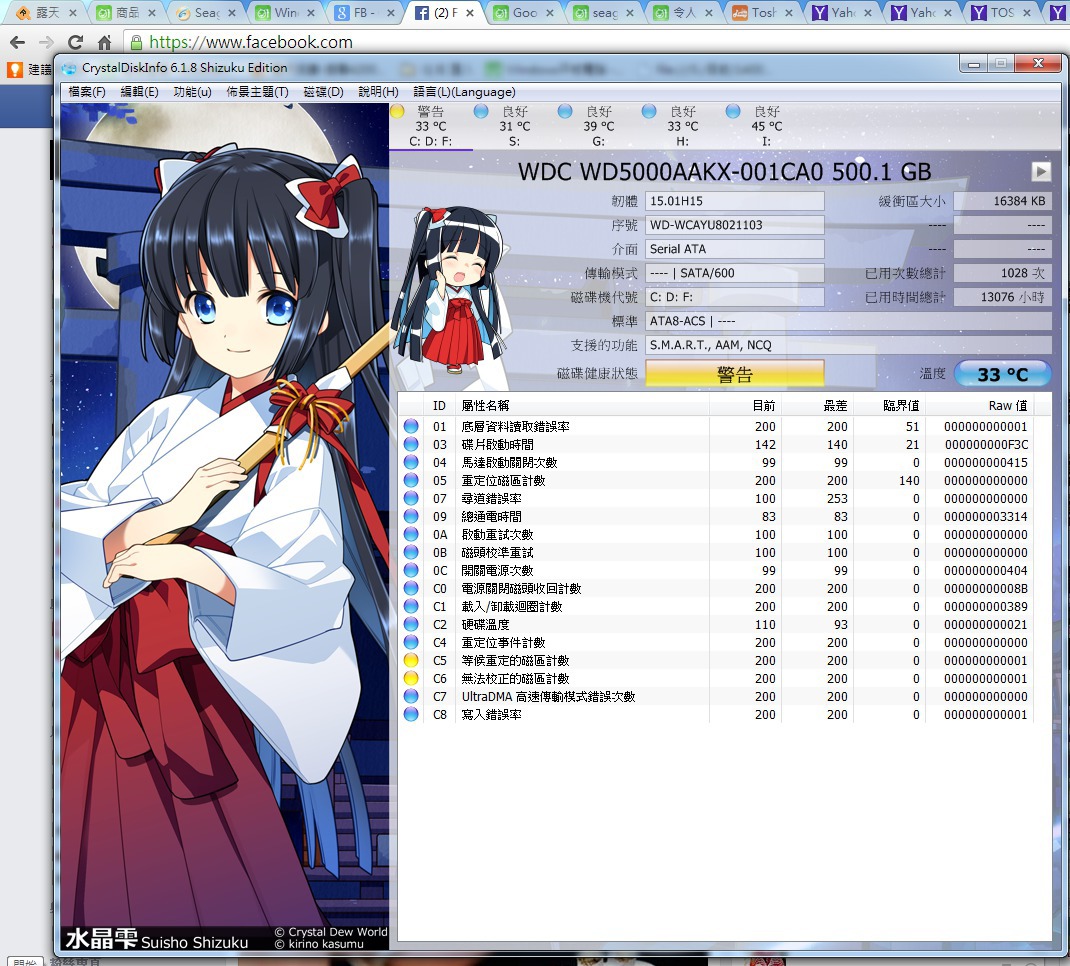Click the interface field Serial ATA
The image size is (1070, 966).
[735, 249]
